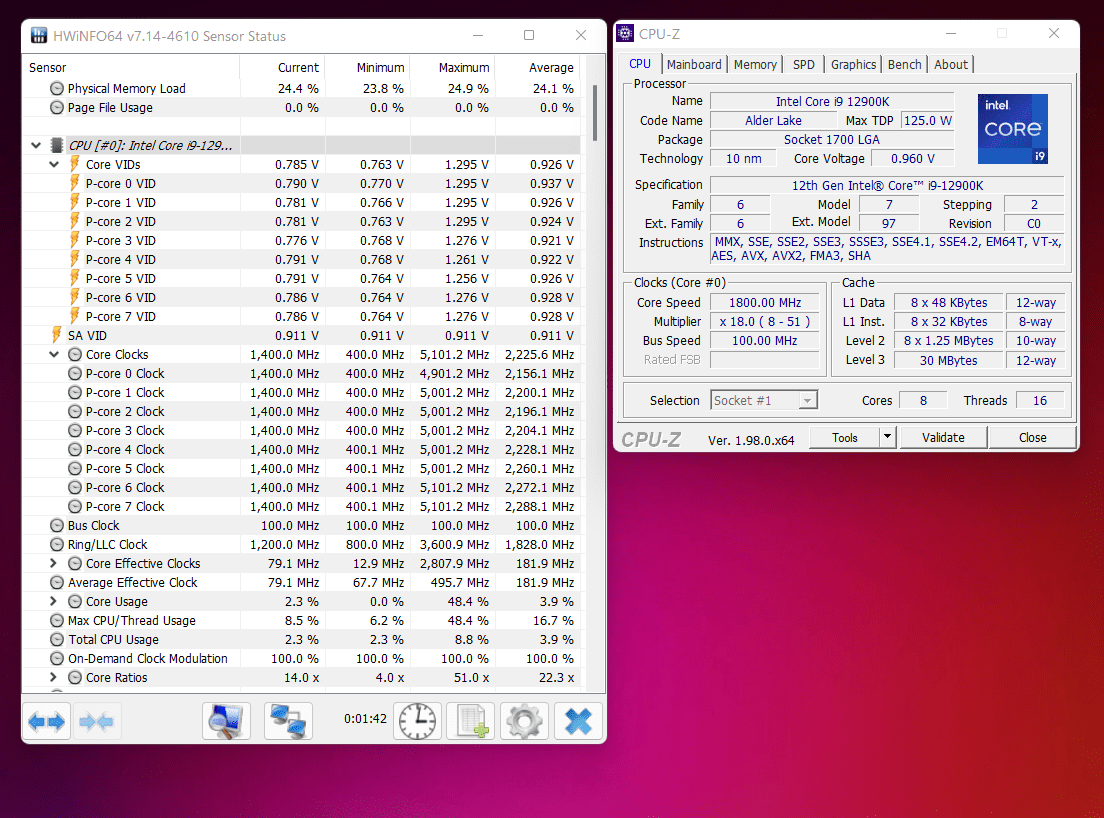Image resolution: width=1104 pixels, height=818 pixels.
Task: Click the lightning bolt icon beside SA VID
Action: click(x=57, y=335)
